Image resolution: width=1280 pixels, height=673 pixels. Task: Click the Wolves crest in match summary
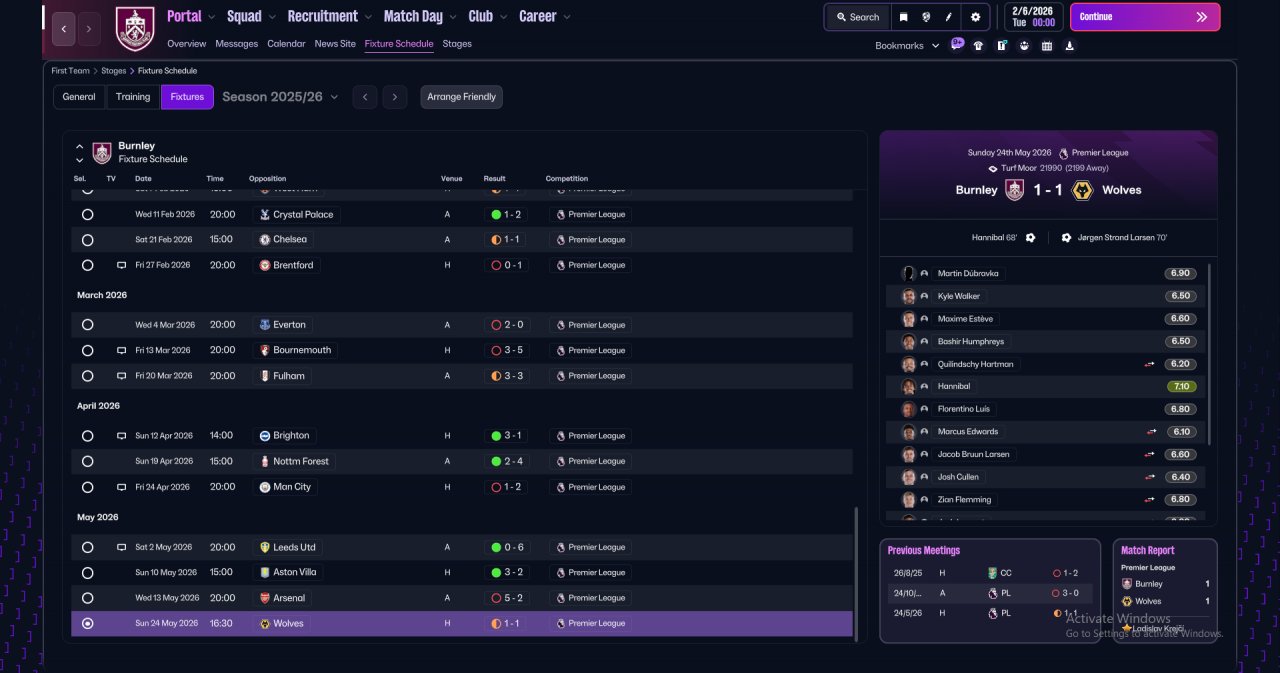click(x=1081, y=190)
